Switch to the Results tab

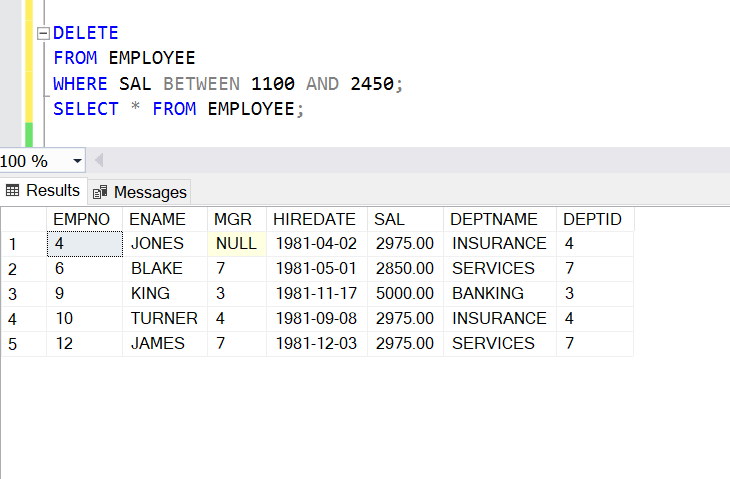click(x=43, y=191)
